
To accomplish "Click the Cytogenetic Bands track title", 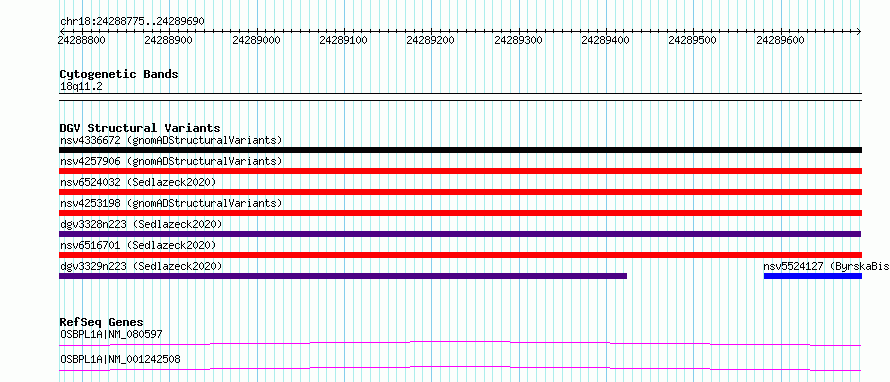I will pyautogui.click(x=119, y=74).
